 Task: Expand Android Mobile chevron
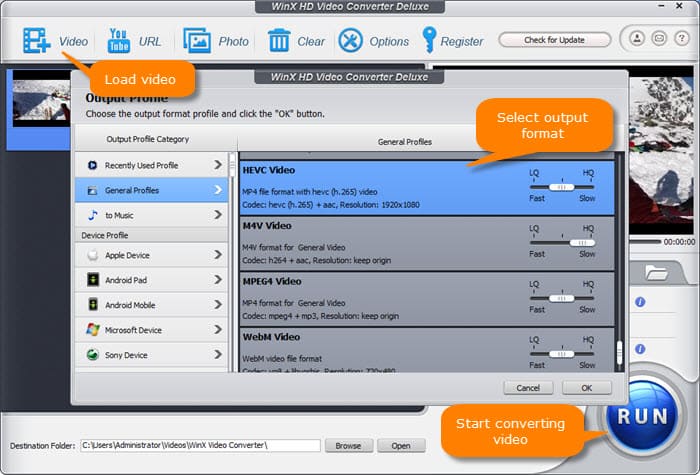point(218,304)
